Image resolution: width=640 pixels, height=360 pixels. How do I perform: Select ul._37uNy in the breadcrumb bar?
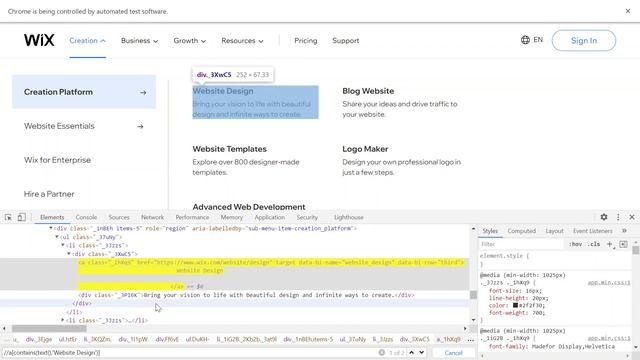353,339
